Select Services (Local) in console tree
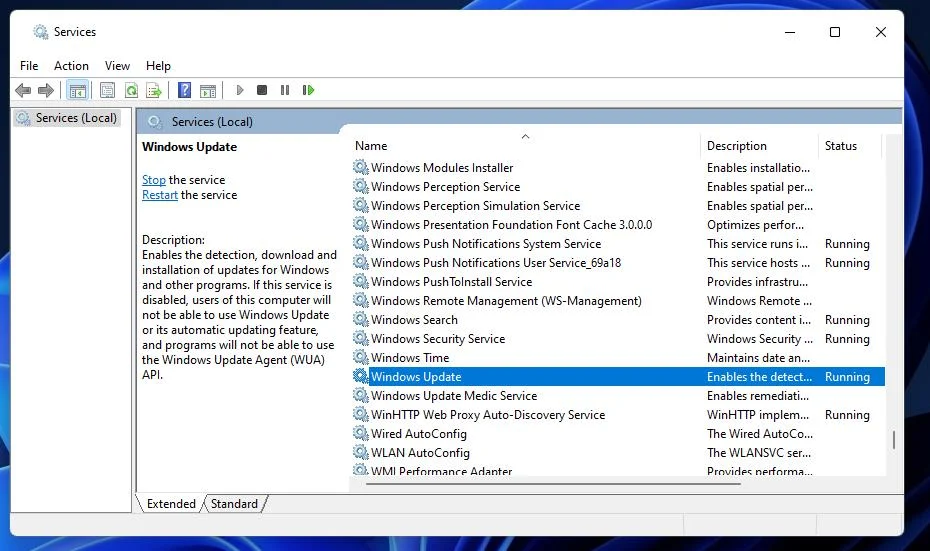This screenshot has width=930, height=551. (x=76, y=118)
